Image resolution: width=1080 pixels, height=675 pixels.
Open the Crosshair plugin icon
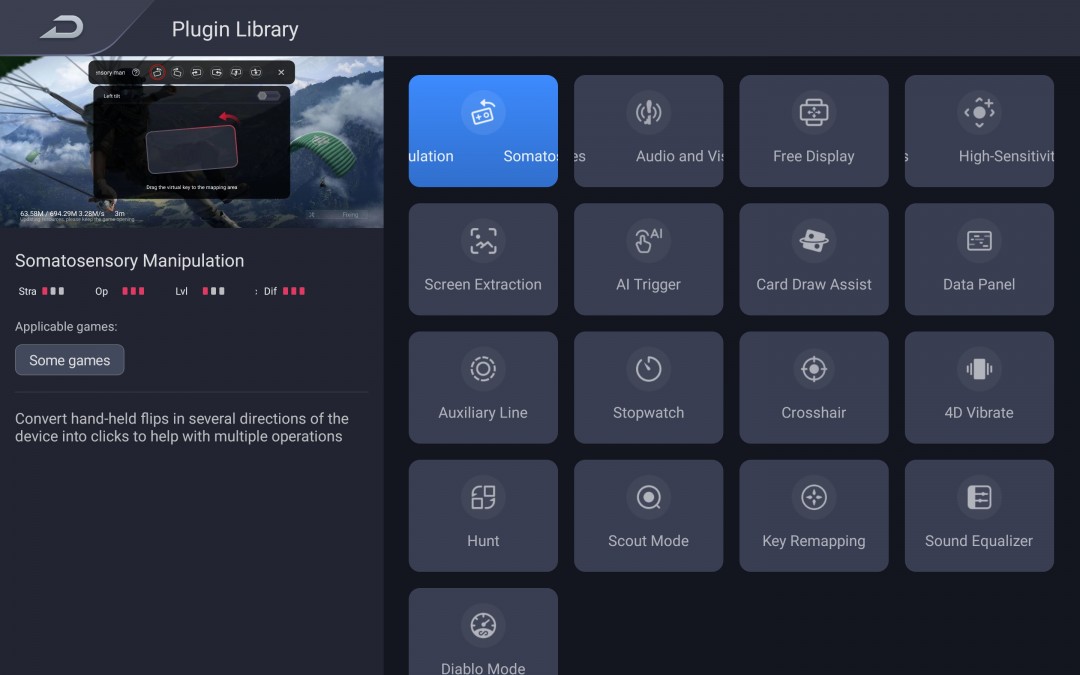813,369
